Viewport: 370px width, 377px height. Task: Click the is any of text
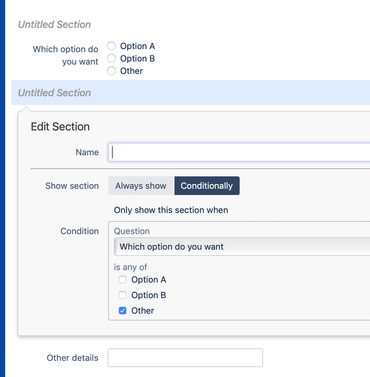tap(130, 267)
